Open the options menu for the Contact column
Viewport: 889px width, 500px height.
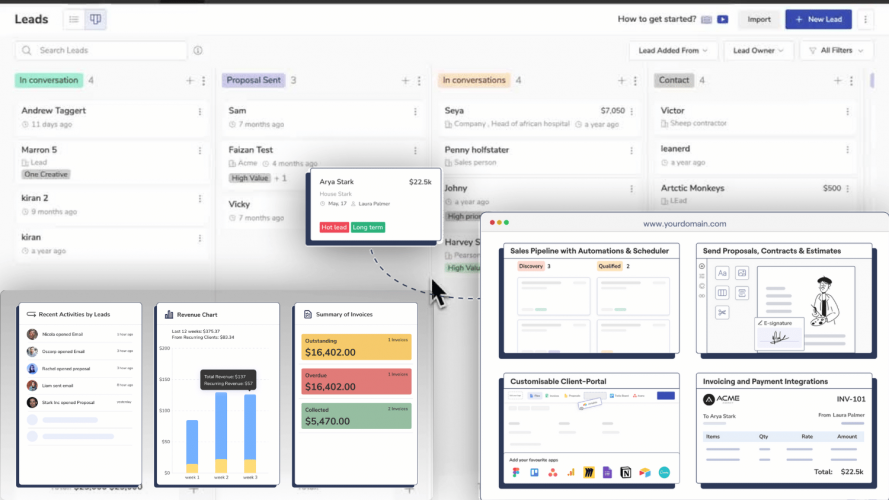point(851,80)
